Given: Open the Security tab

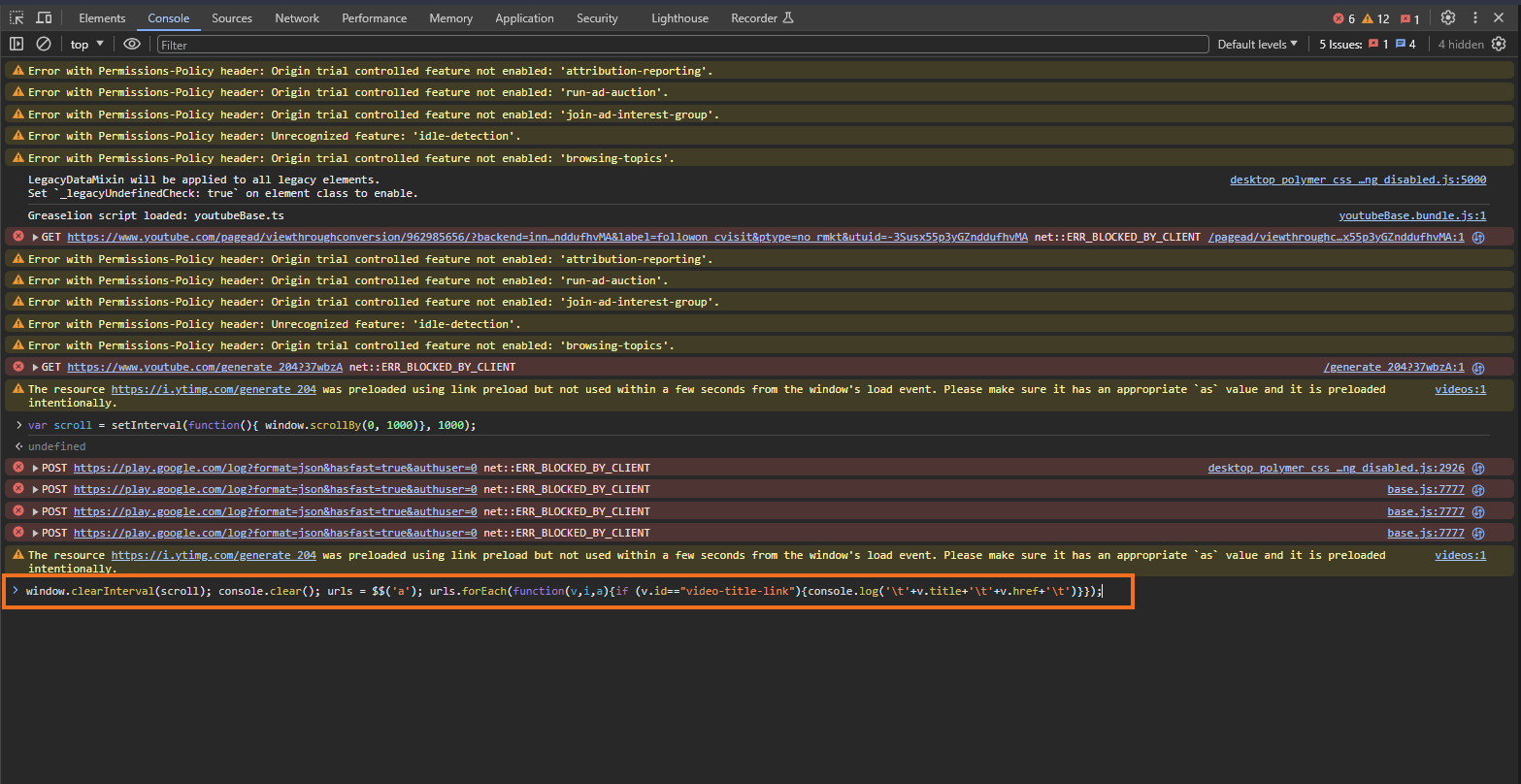Looking at the screenshot, I should pyautogui.click(x=597, y=18).
